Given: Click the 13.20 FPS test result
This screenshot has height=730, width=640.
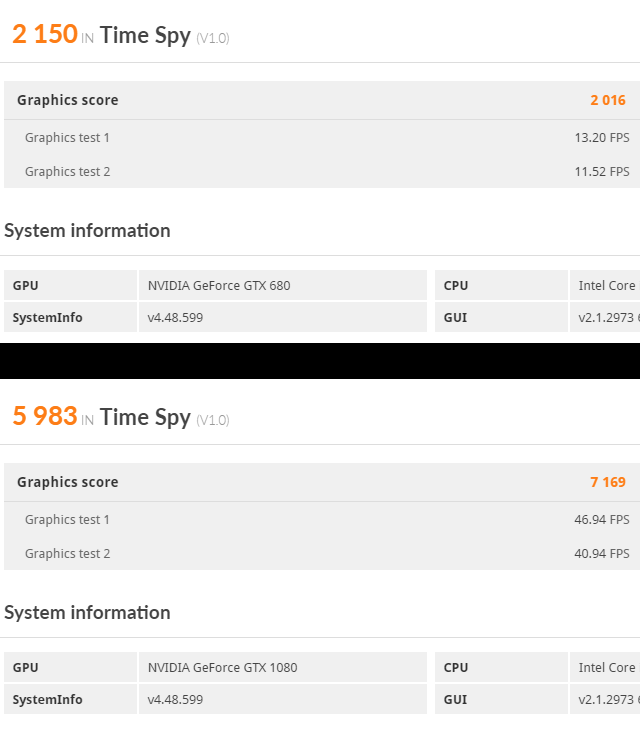Looking at the screenshot, I should [x=601, y=137].
